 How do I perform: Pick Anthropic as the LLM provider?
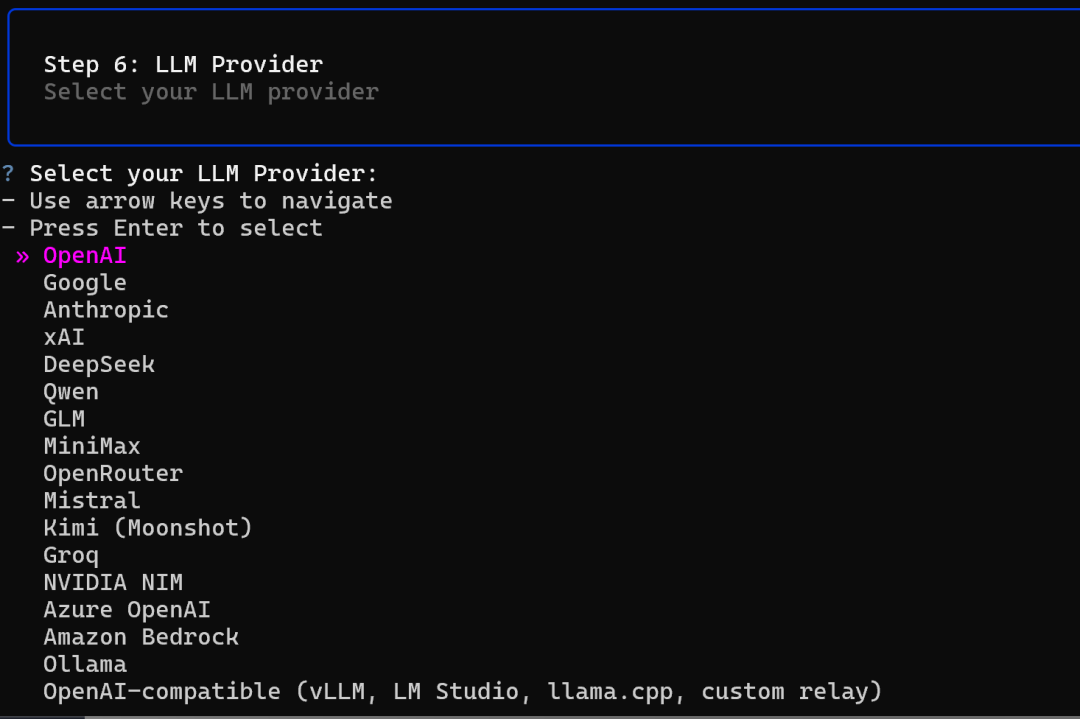[106, 311]
